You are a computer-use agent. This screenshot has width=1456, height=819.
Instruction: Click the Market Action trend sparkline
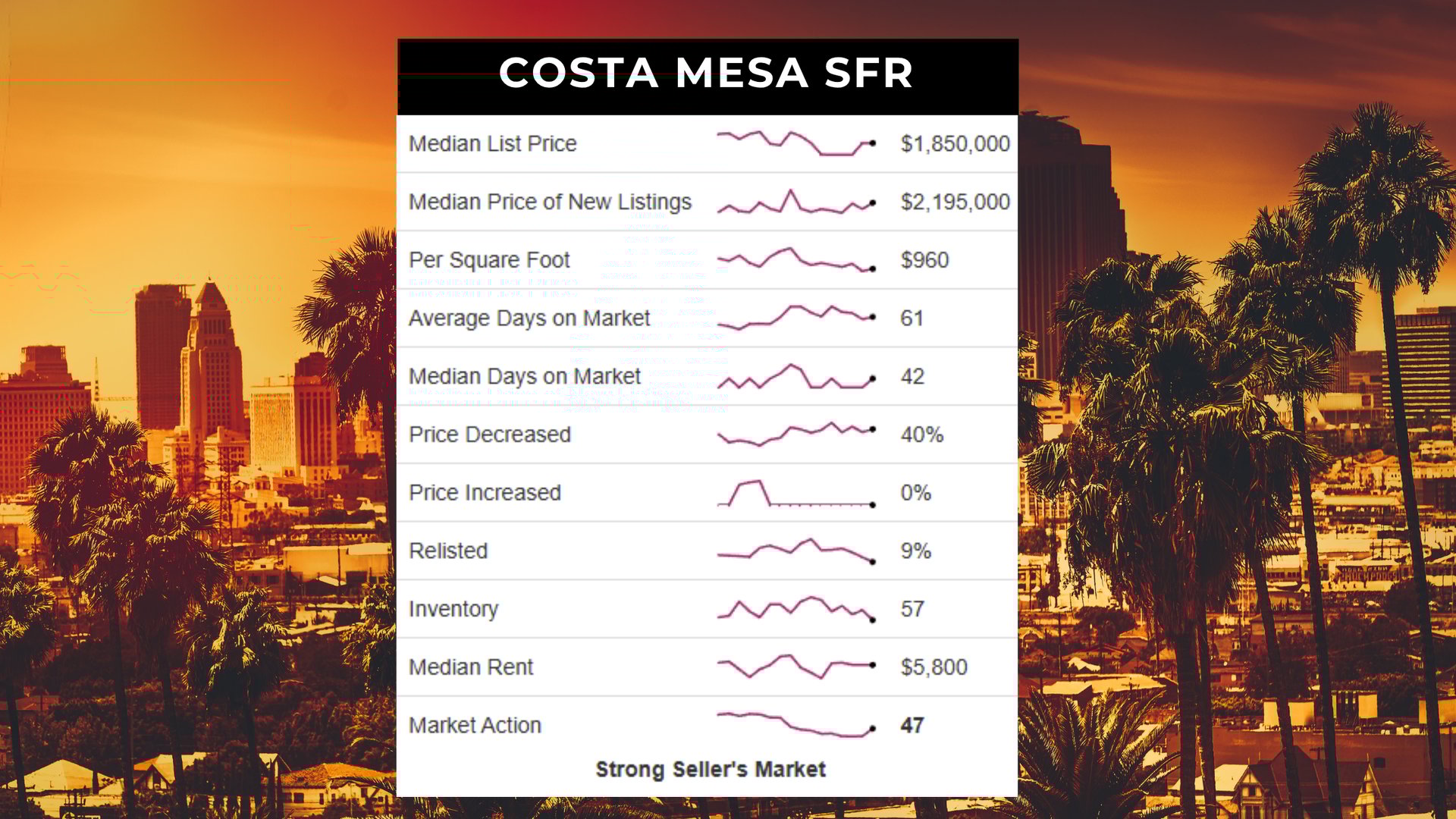[x=796, y=725]
